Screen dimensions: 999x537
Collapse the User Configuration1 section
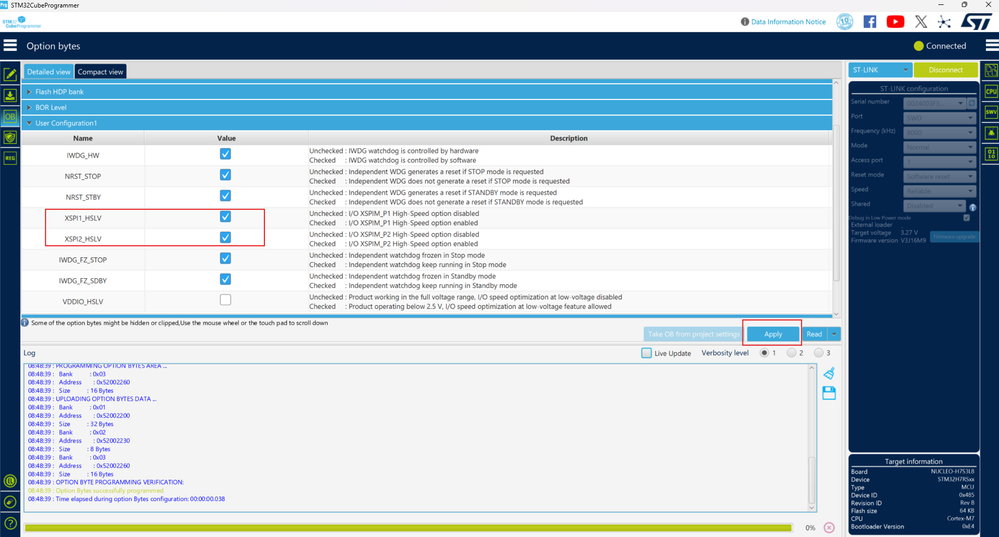click(x=427, y=123)
